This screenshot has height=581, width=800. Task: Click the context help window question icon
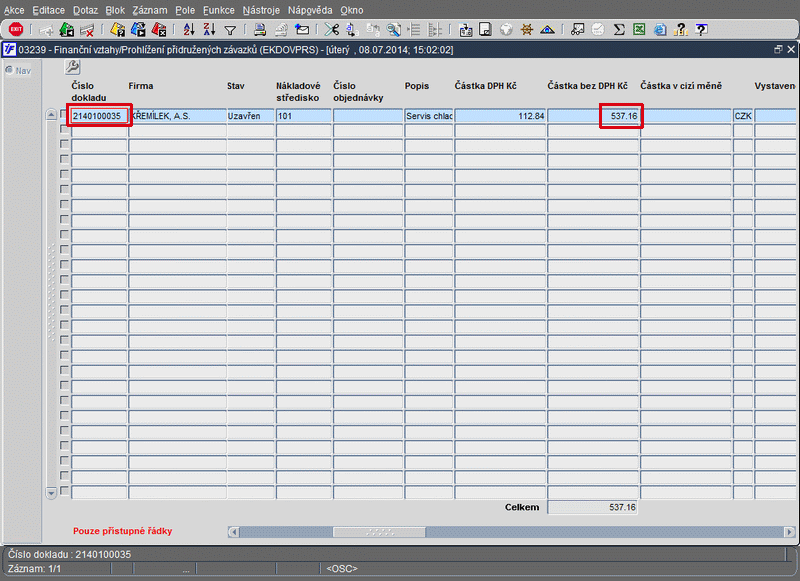point(702,30)
